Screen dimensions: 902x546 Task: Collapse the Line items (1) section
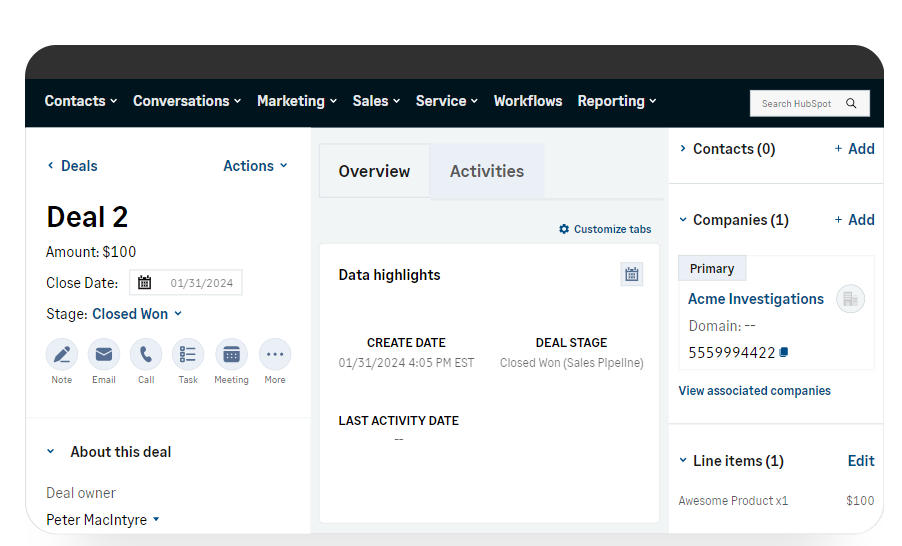(x=683, y=461)
